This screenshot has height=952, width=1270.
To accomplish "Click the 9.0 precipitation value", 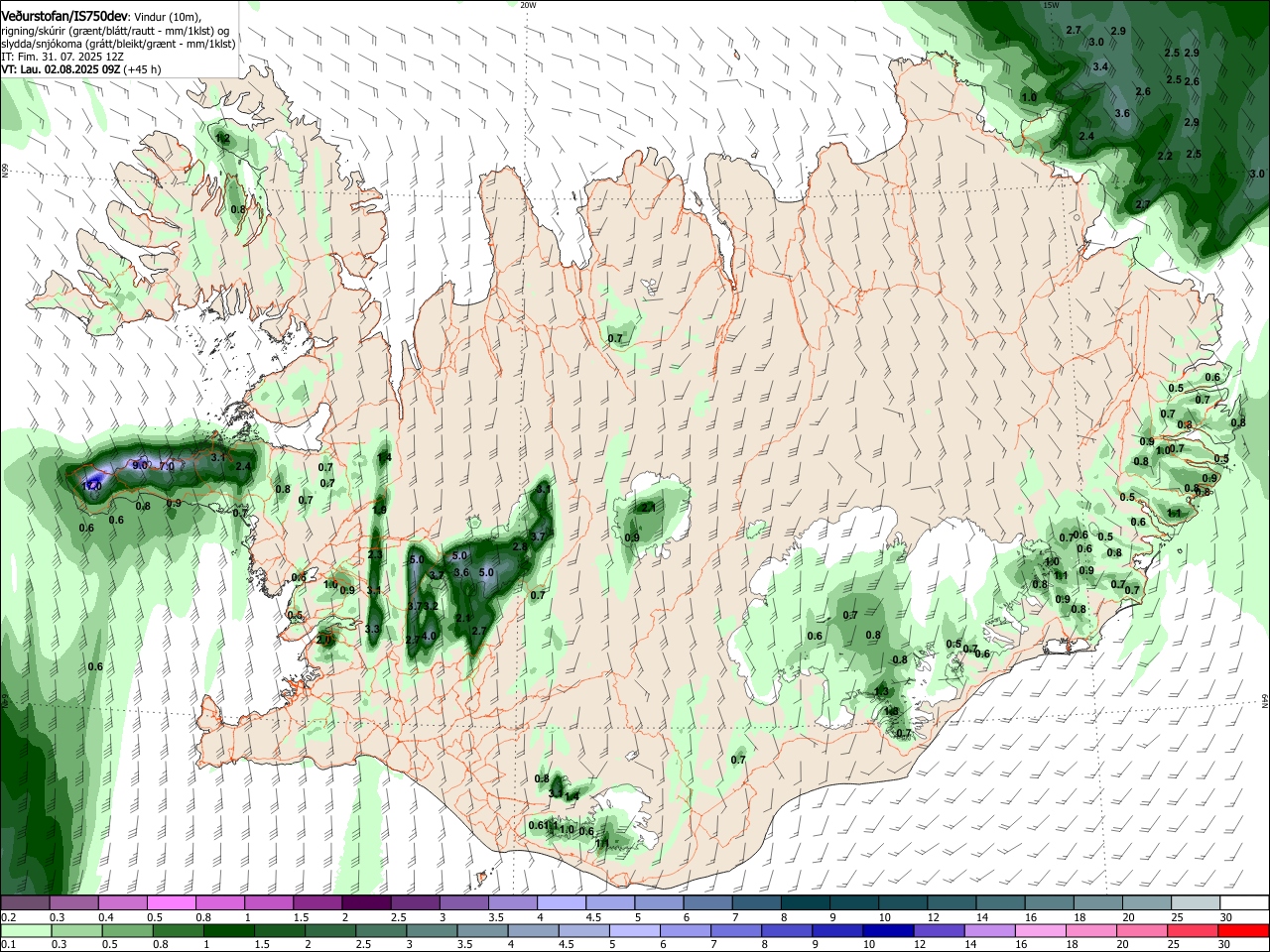I will click(x=140, y=465).
